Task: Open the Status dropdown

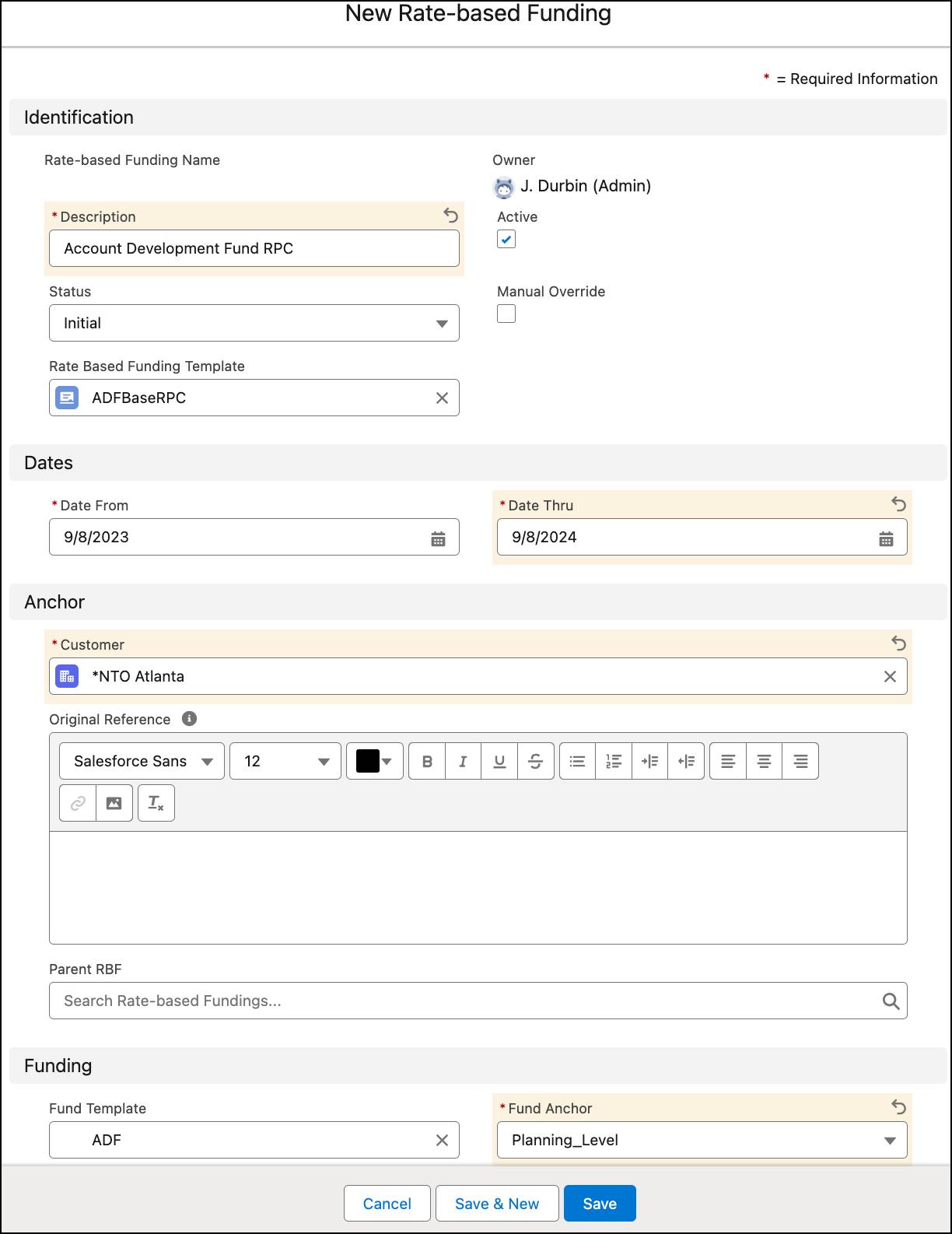Action: tap(254, 323)
